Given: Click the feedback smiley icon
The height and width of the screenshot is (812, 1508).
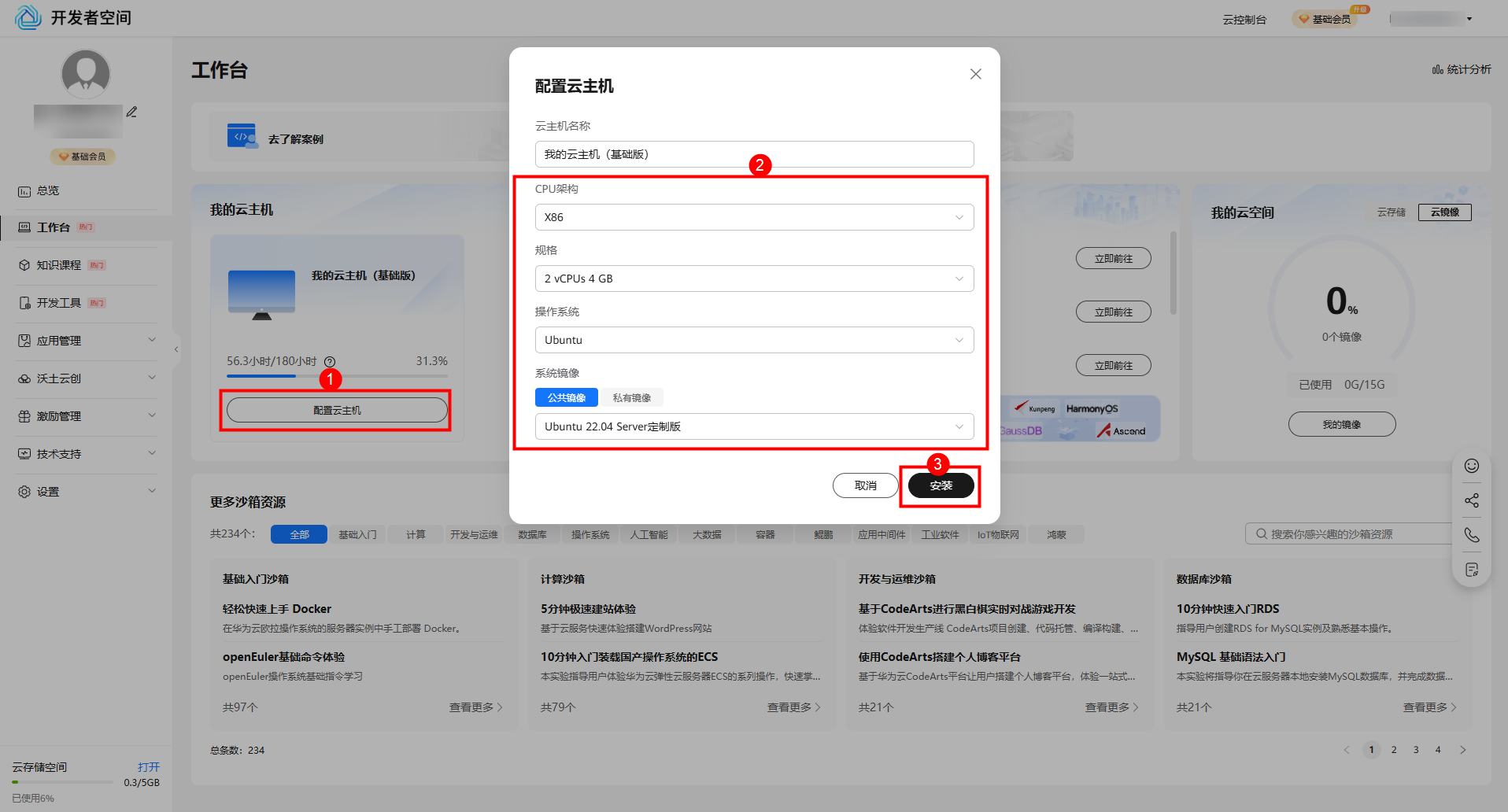Looking at the screenshot, I should (x=1472, y=466).
